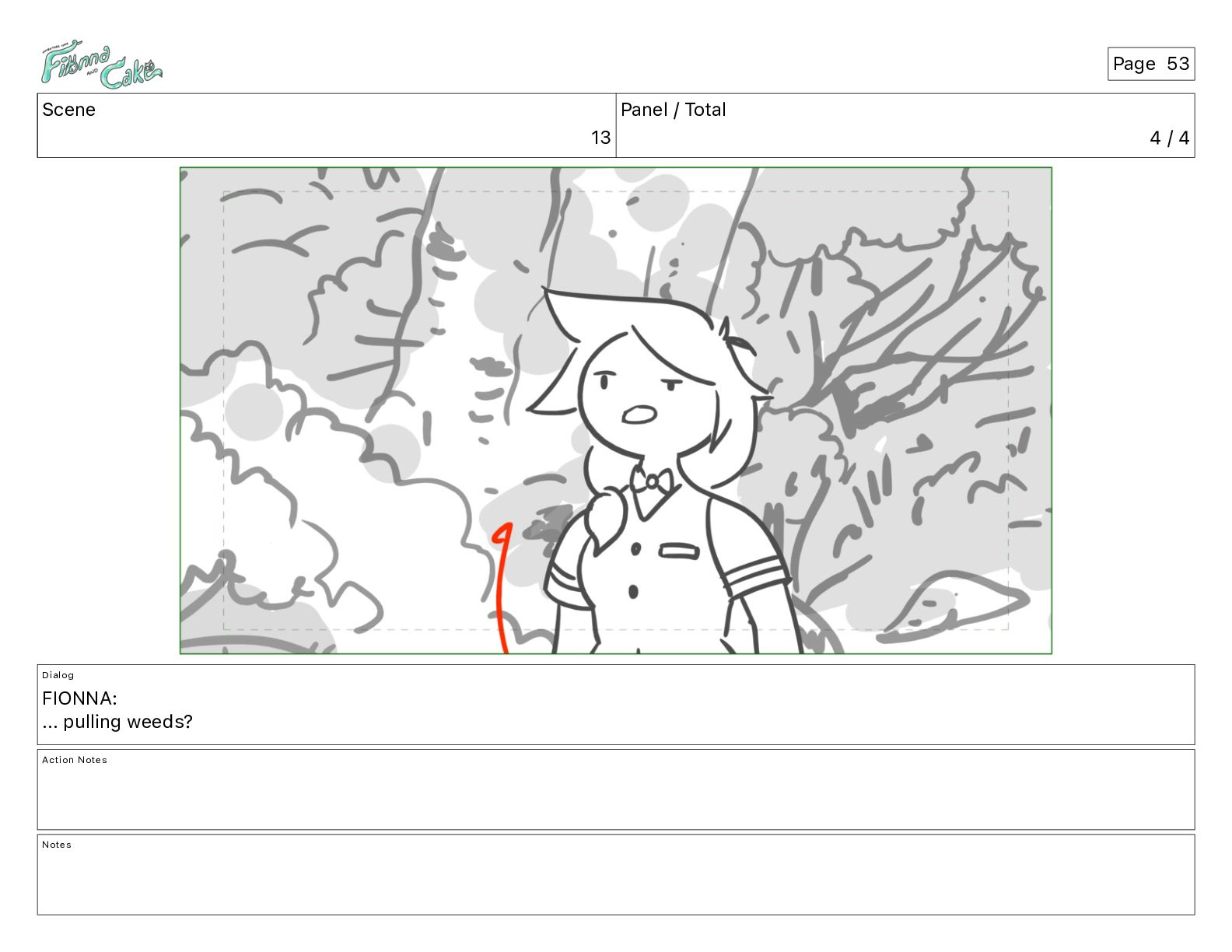The image size is (1232, 952).
Task: Click Fionna's shirt pocket
Action: (679, 551)
